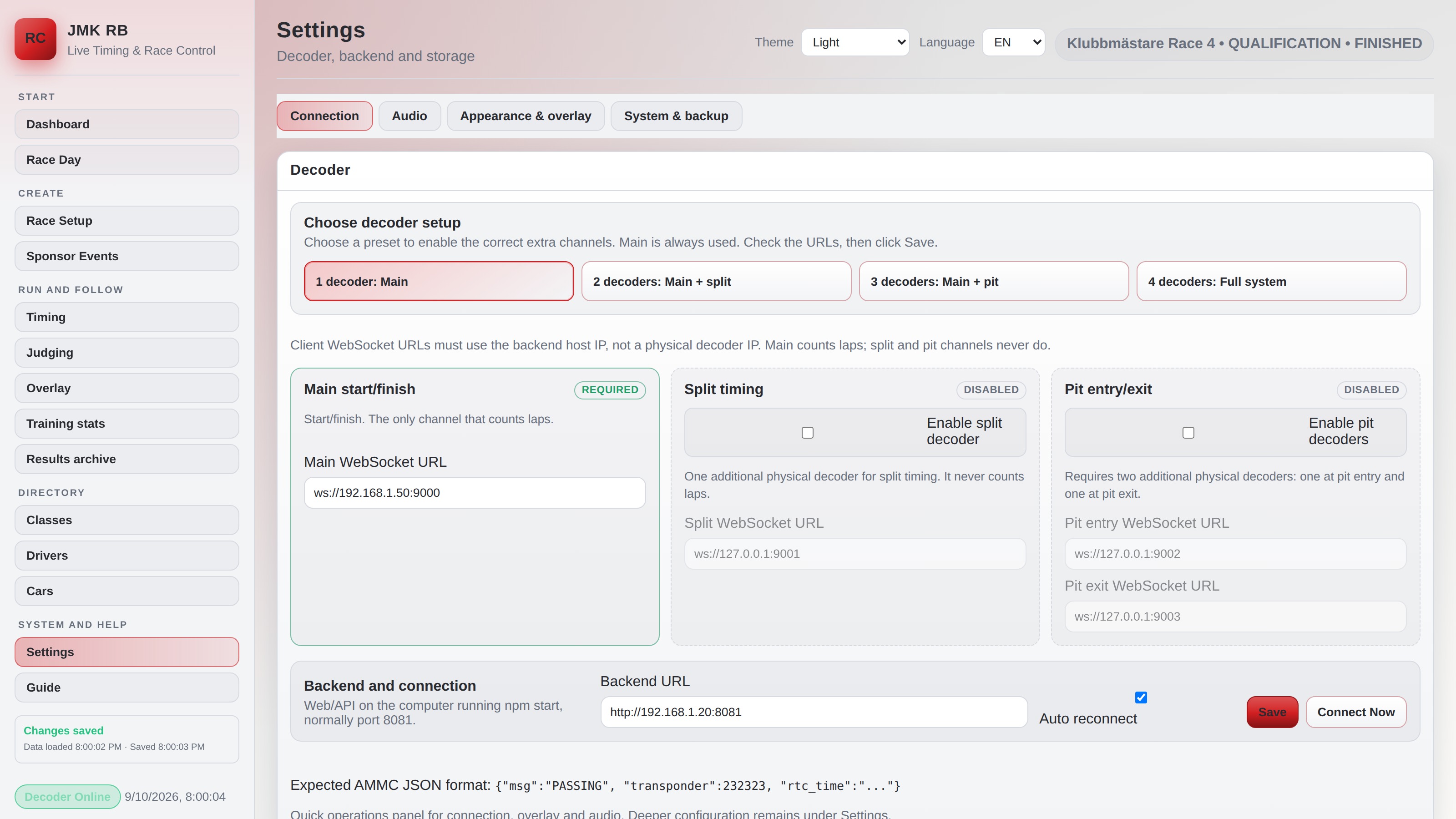Click the Decoder Online status badge
This screenshot has height=819, width=1456.
click(67, 796)
